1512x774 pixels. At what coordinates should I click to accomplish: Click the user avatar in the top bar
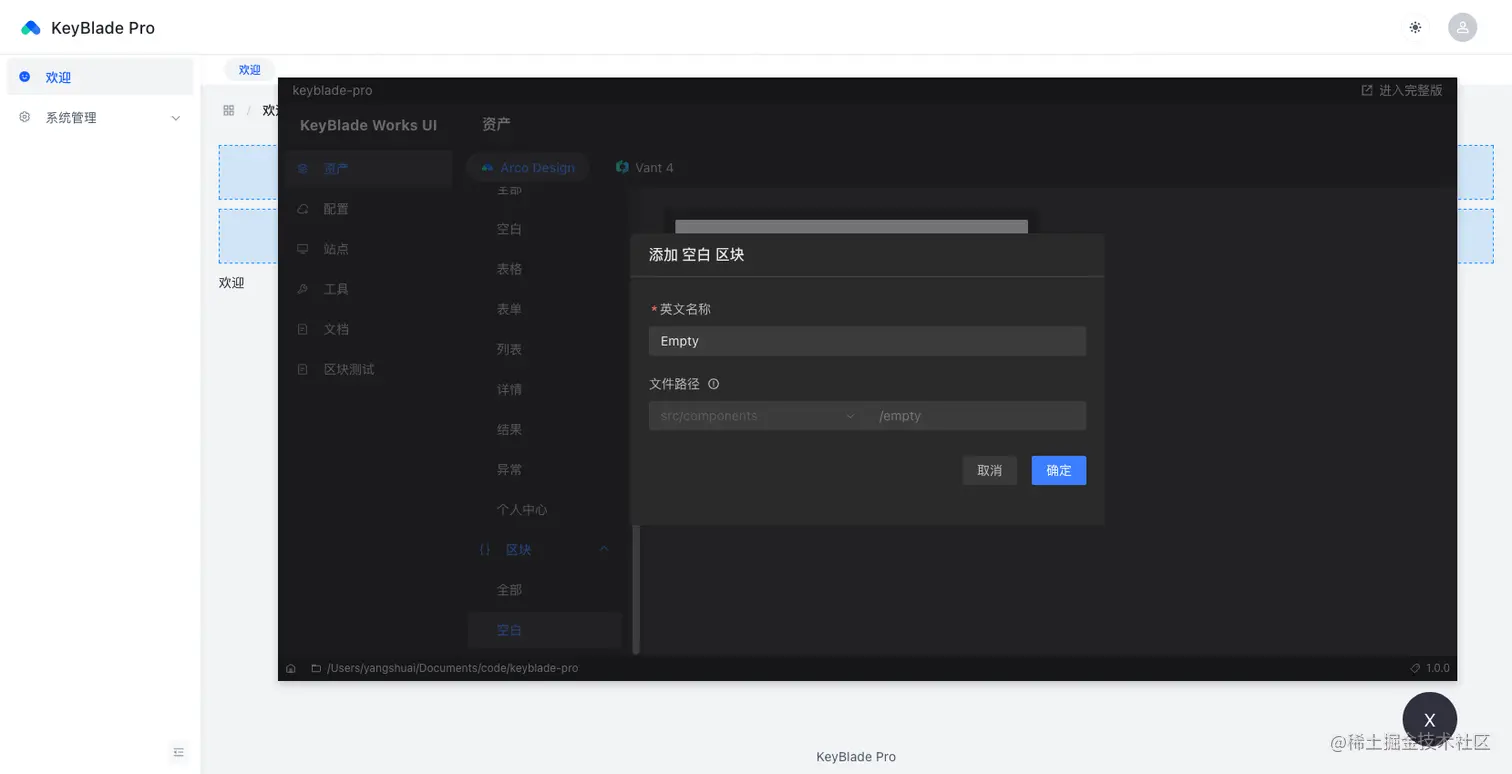pos(1462,27)
